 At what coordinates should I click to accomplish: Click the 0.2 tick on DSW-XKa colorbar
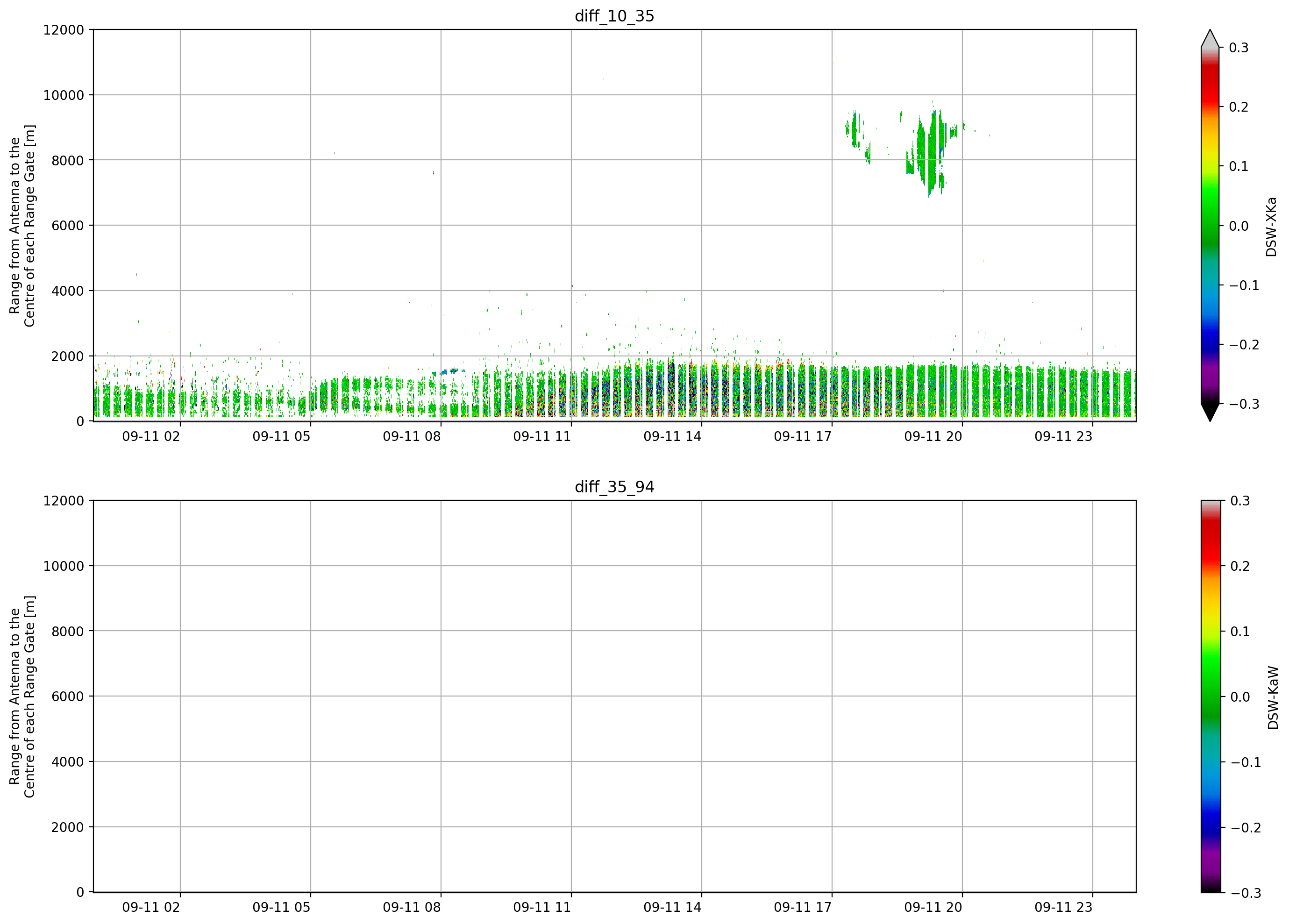[1239, 107]
